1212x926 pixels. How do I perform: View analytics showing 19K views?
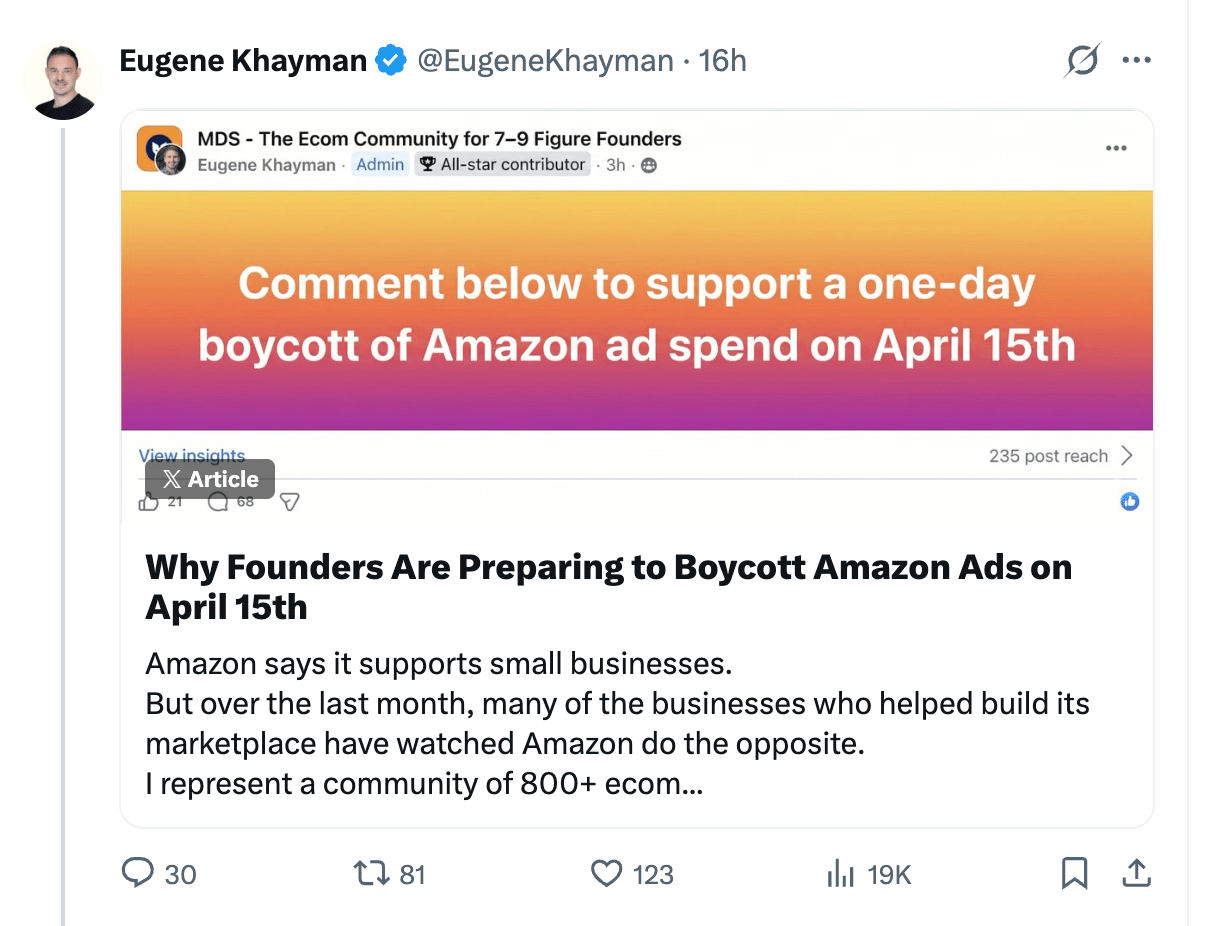pos(840,874)
